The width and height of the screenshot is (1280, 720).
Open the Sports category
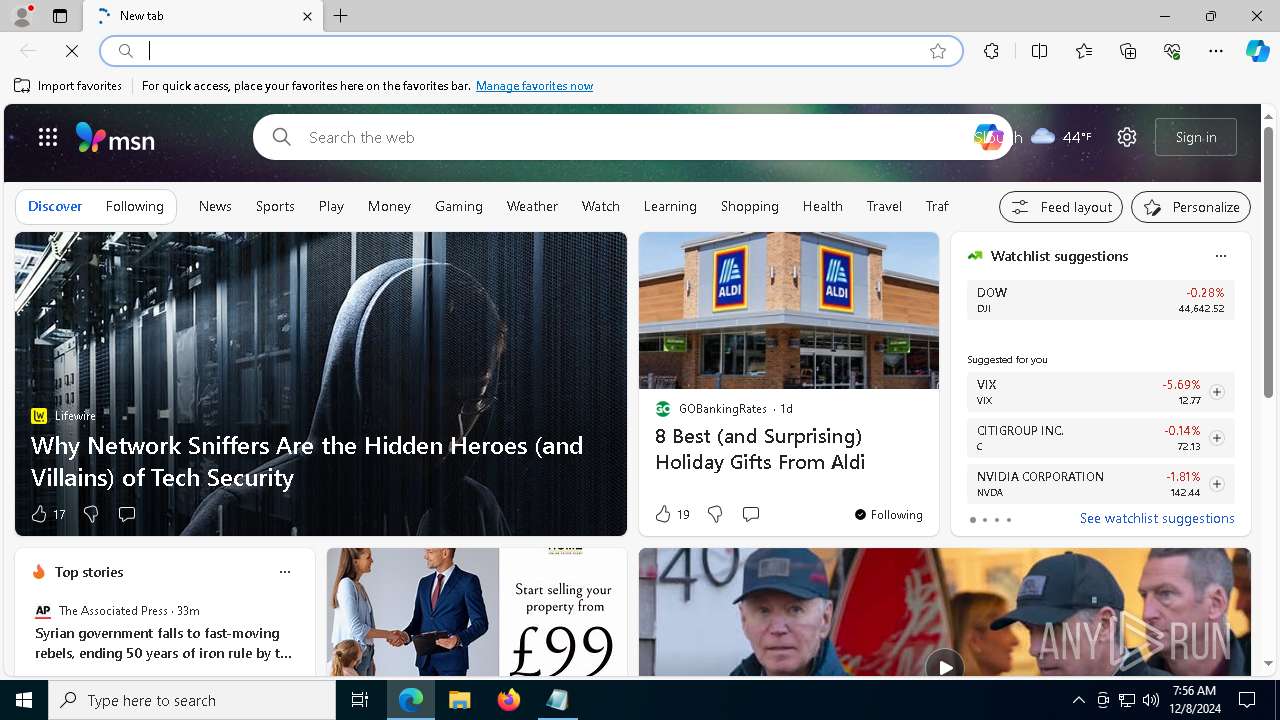275,206
